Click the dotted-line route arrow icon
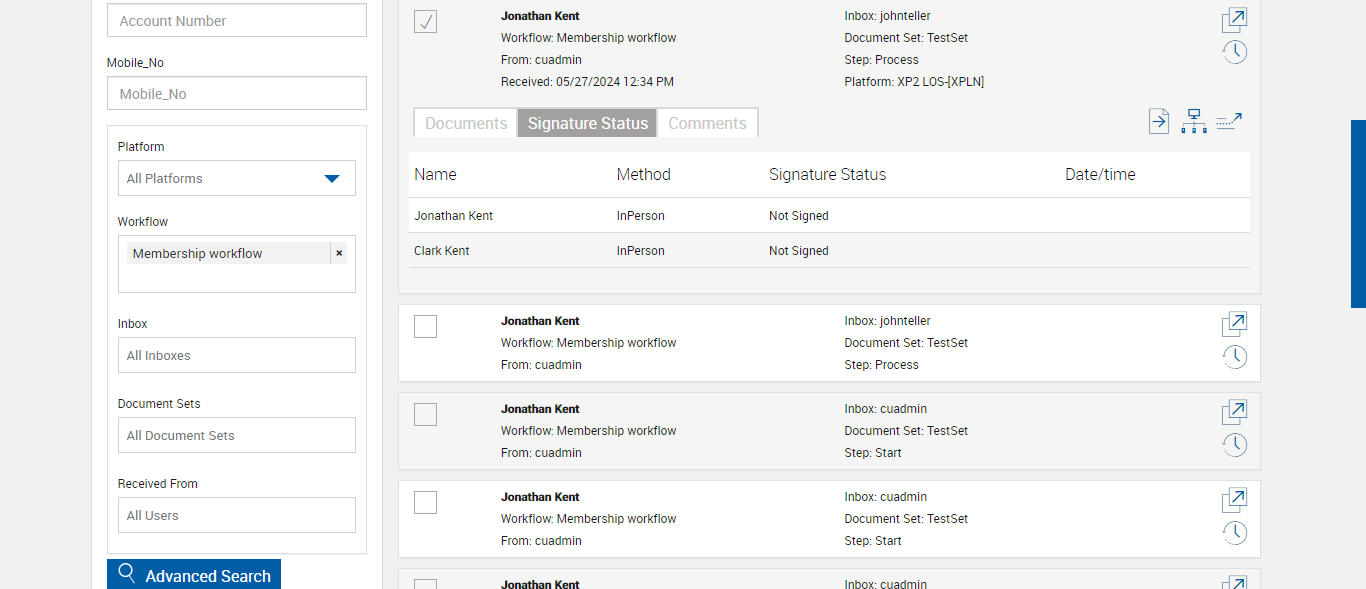This screenshot has width=1366, height=589. click(1229, 122)
